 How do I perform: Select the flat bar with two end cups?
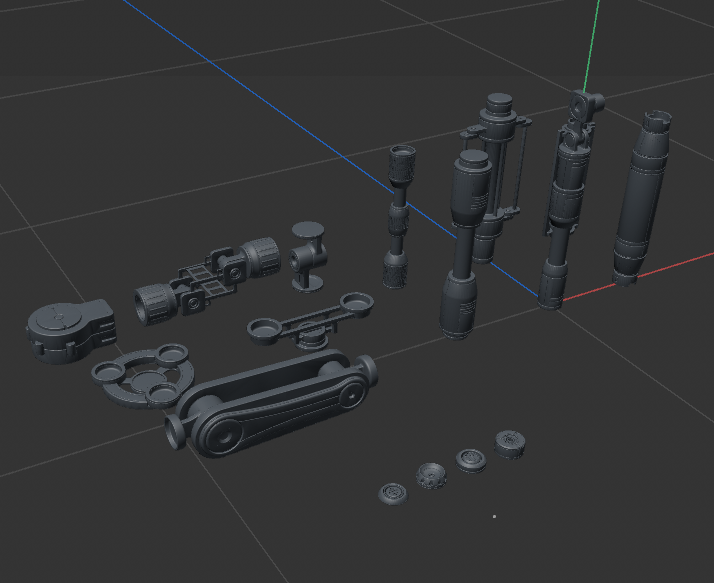[x=311, y=320]
